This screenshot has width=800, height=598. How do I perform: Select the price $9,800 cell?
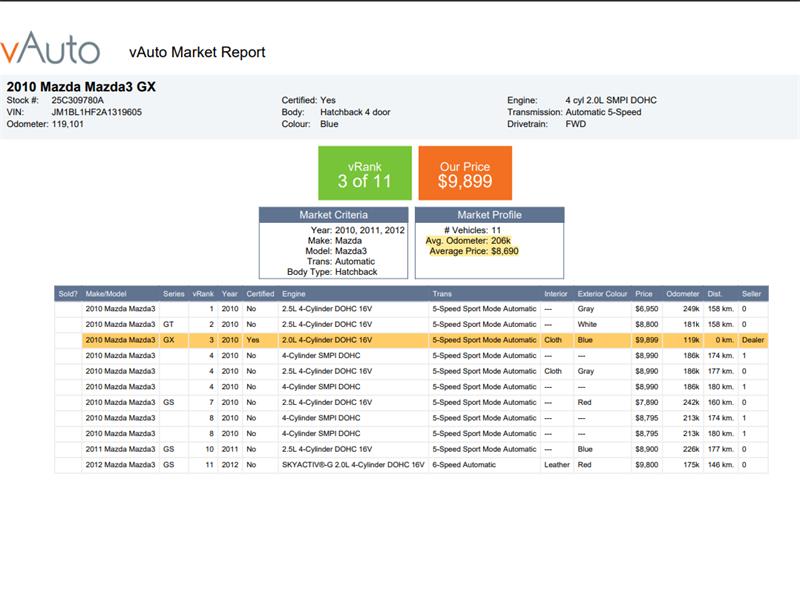pyautogui.click(x=647, y=465)
